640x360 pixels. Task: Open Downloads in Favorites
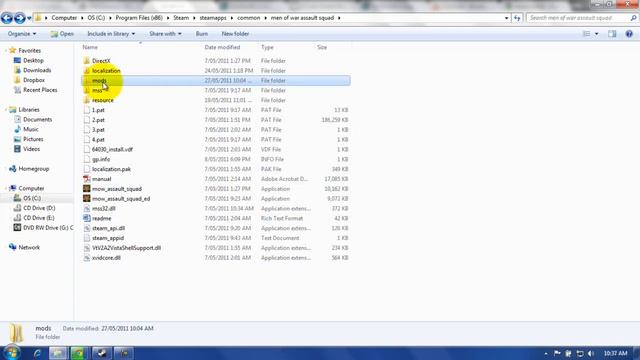[37, 70]
